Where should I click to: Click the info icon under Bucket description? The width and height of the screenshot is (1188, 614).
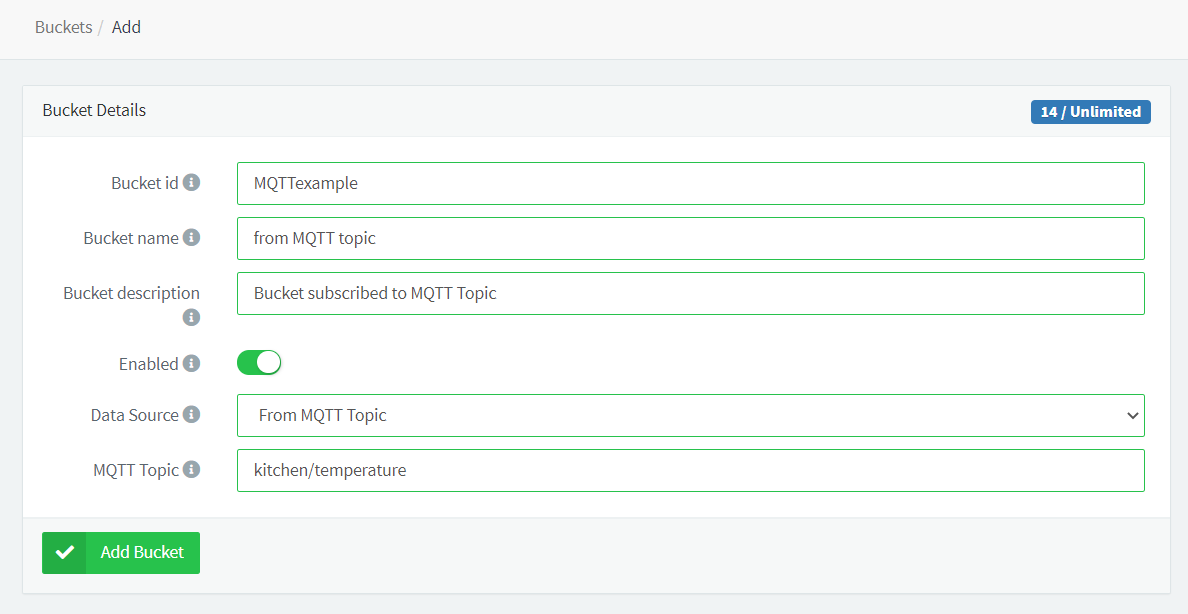(191, 317)
